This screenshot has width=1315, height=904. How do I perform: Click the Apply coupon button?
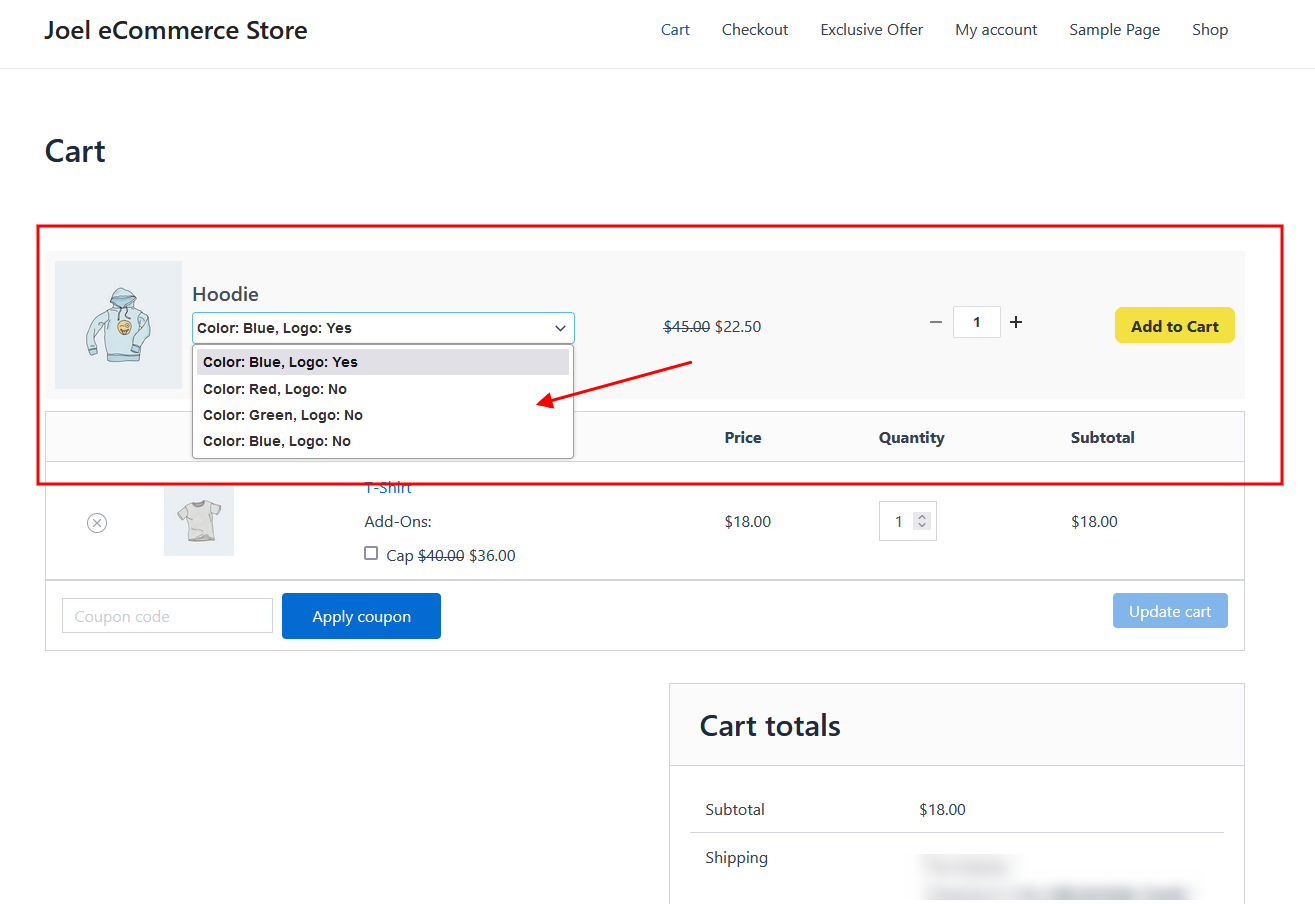point(361,616)
